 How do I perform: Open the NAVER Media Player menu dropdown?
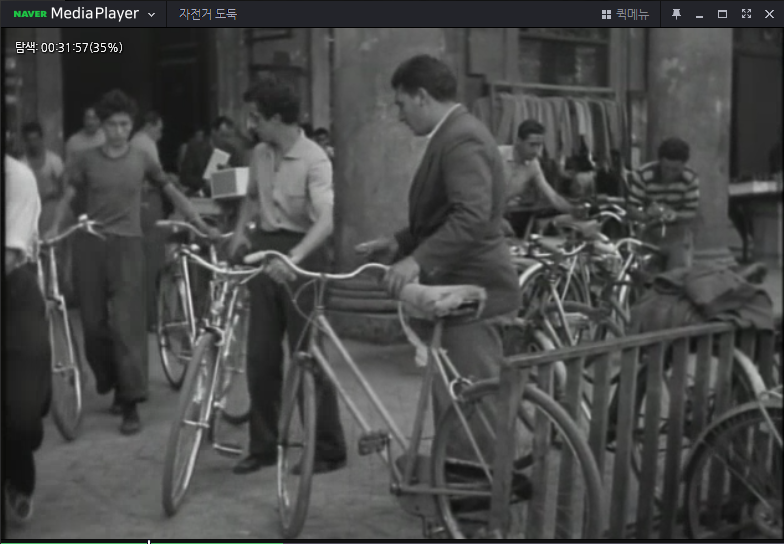click(x=152, y=14)
